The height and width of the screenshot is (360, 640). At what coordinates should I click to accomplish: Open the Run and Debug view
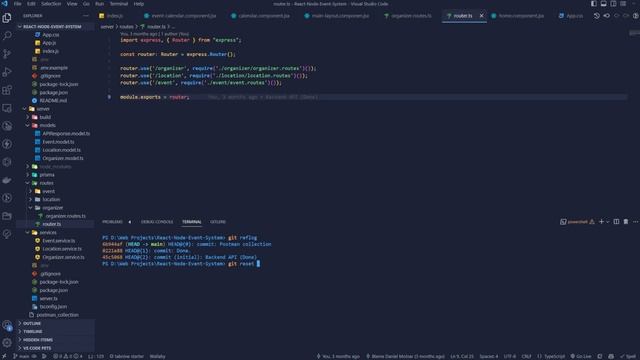point(7,72)
